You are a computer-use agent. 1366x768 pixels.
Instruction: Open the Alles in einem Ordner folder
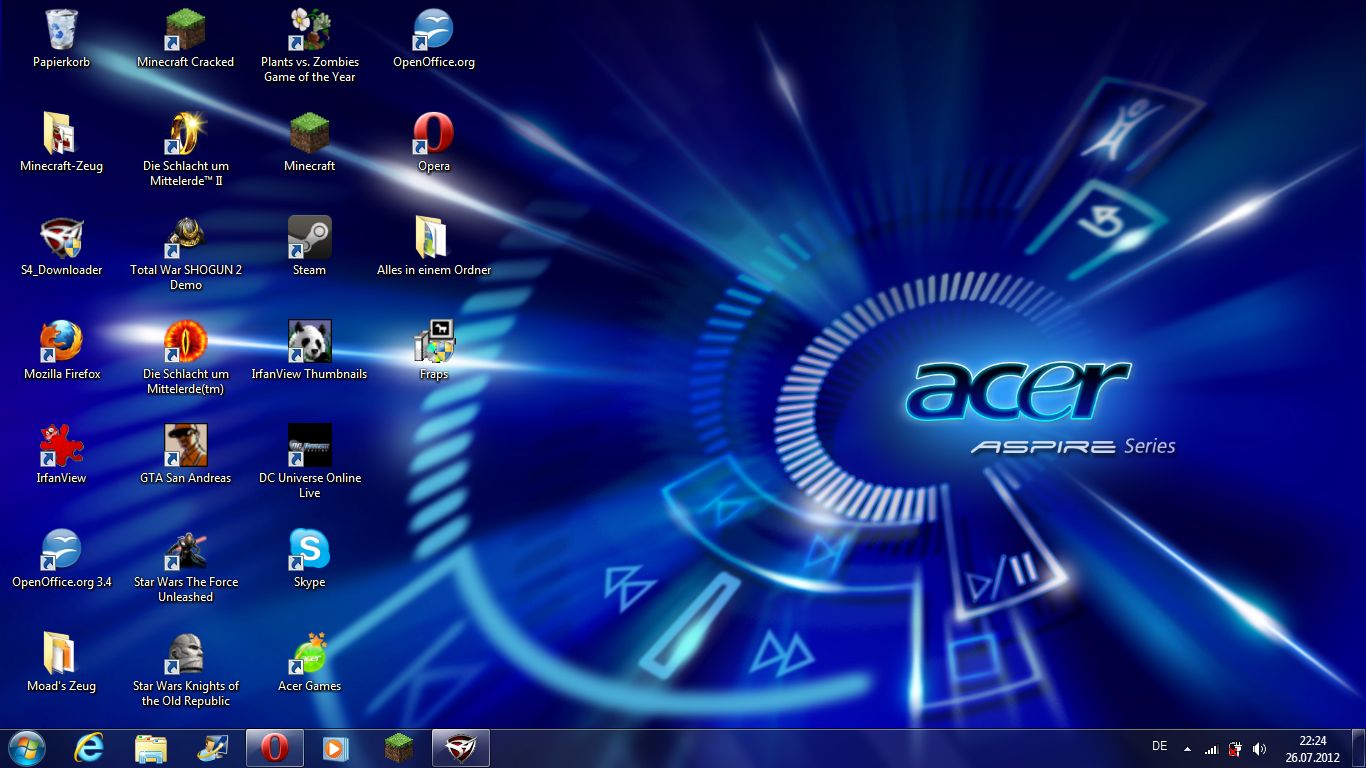(x=433, y=238)
